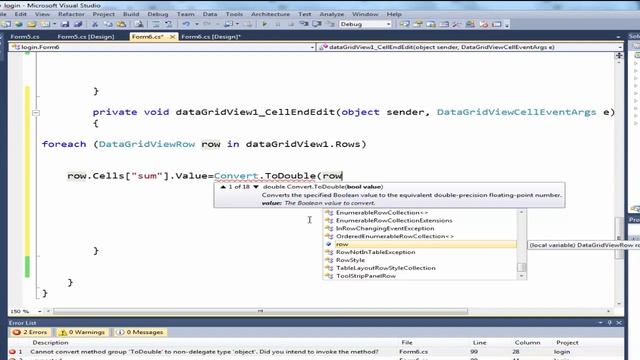
Task: Switch to the Form5.cs [Design] tab
Action: coord(86,37)
